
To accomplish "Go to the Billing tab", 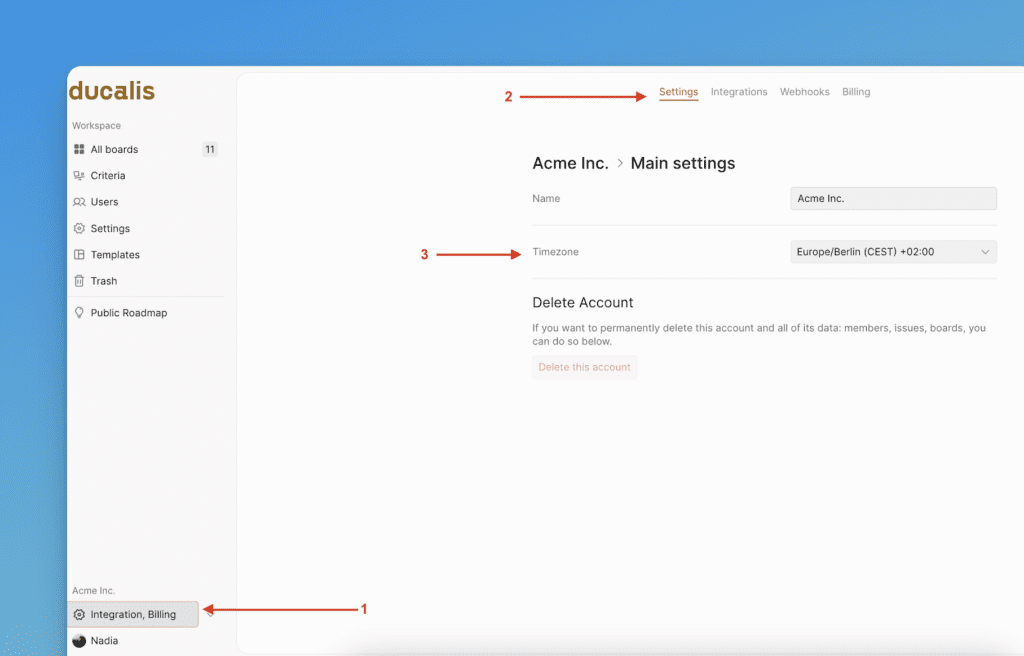I will tap(856, 92).
